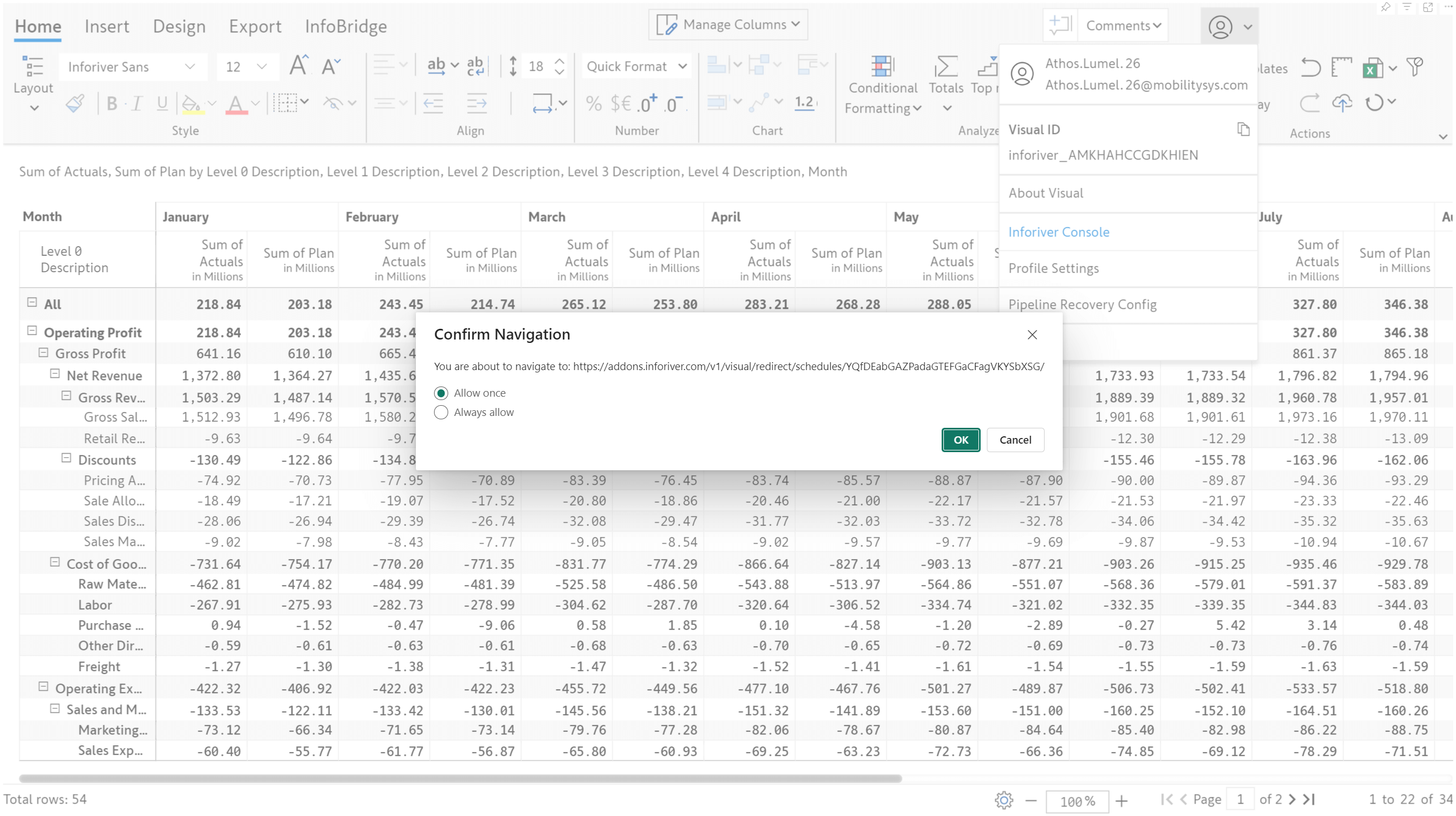
Task: Collapse the Gross Rev... row
Action: (x=66, y=396)
